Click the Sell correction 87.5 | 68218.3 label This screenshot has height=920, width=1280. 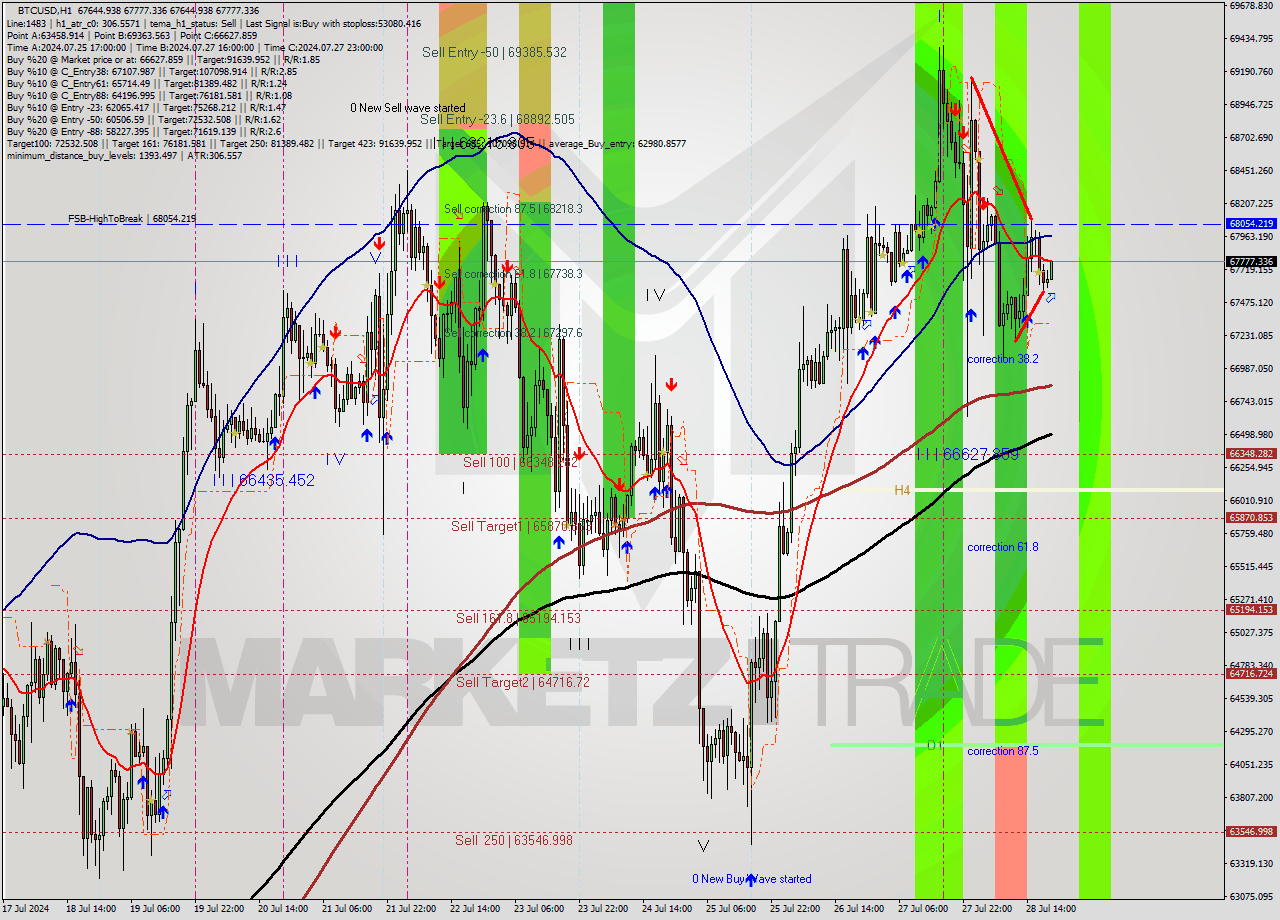tap(513, 209)
